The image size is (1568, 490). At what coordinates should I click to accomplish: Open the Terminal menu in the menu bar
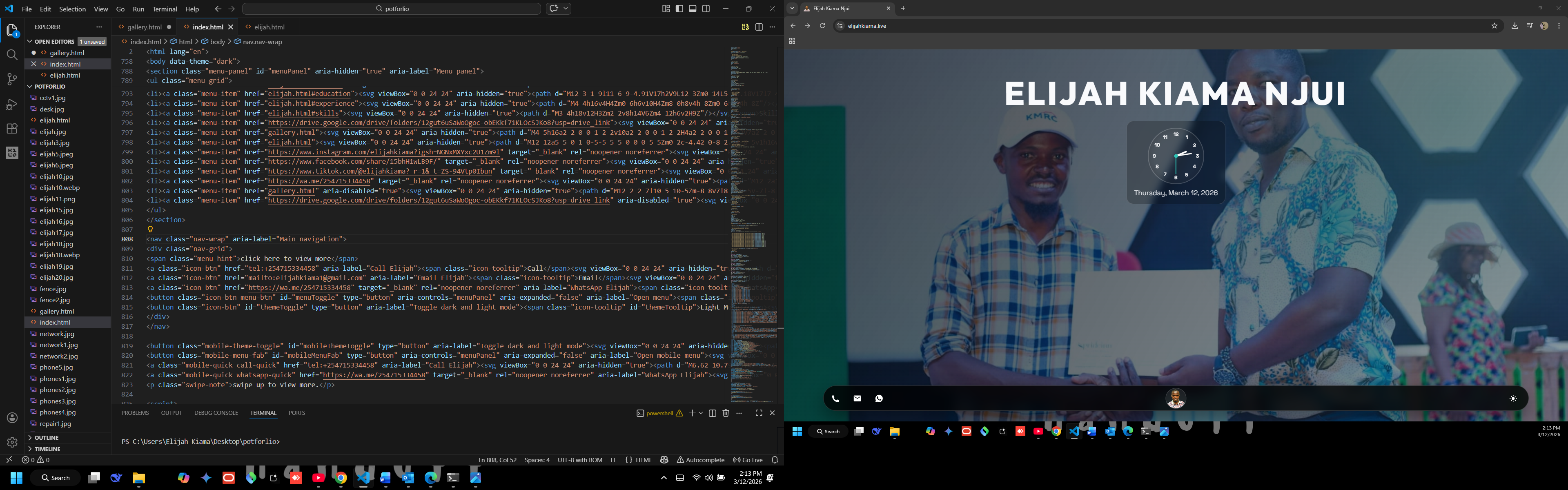[164, 9]
